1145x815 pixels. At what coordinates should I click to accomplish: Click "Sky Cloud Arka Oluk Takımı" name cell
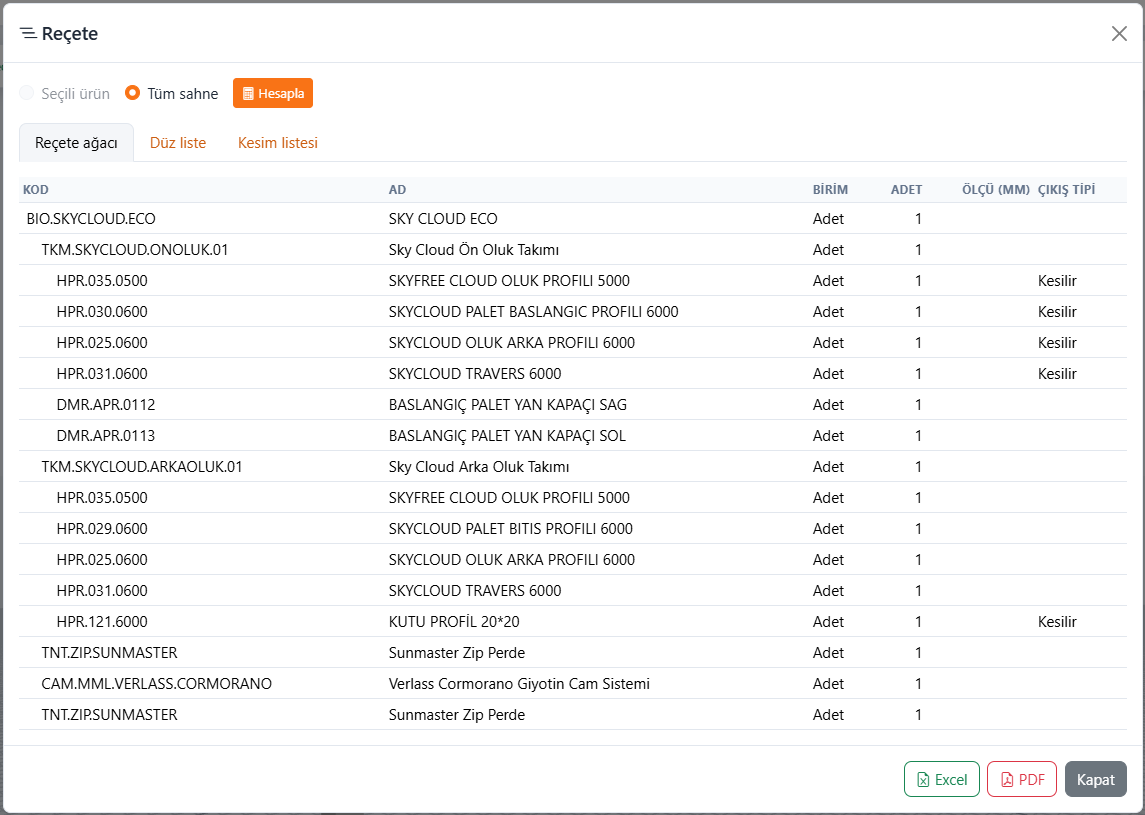(x=479, y=467)
